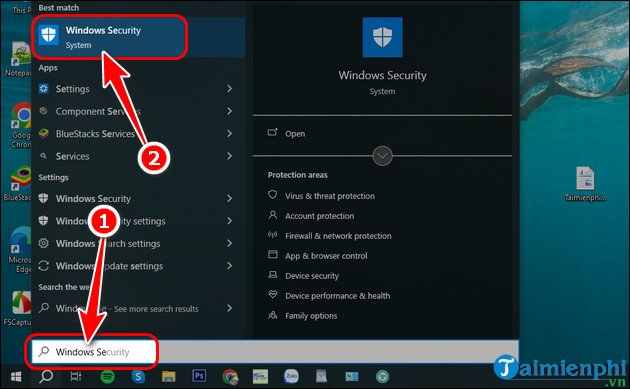The image size is (630, 389).
Task: Click the taskbar search magnifier icon
Action: point(46,377)
